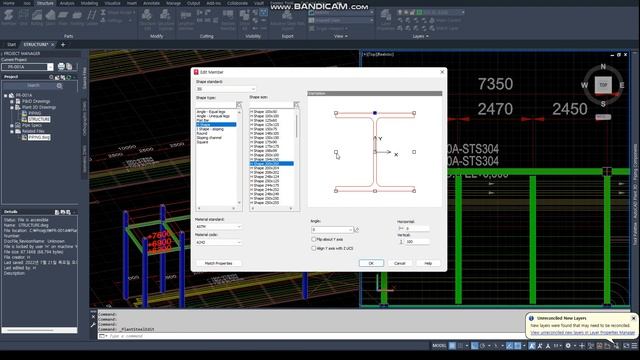Viewport: 640px width, 360px height.
Task: Click the OK button in Edit Member
Action: [x=371, y=263]
